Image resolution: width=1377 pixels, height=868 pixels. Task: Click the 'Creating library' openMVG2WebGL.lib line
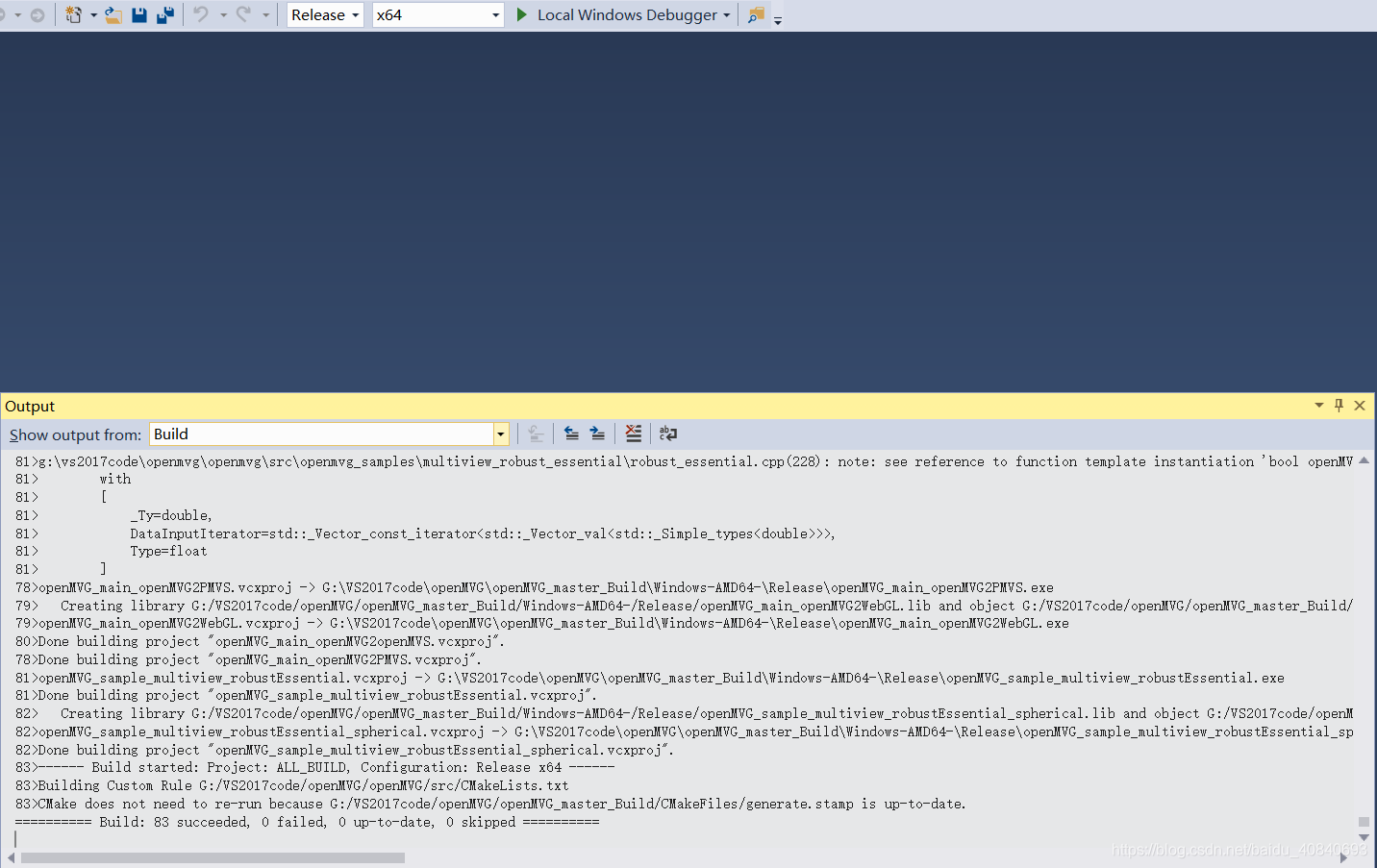(684, 606)
